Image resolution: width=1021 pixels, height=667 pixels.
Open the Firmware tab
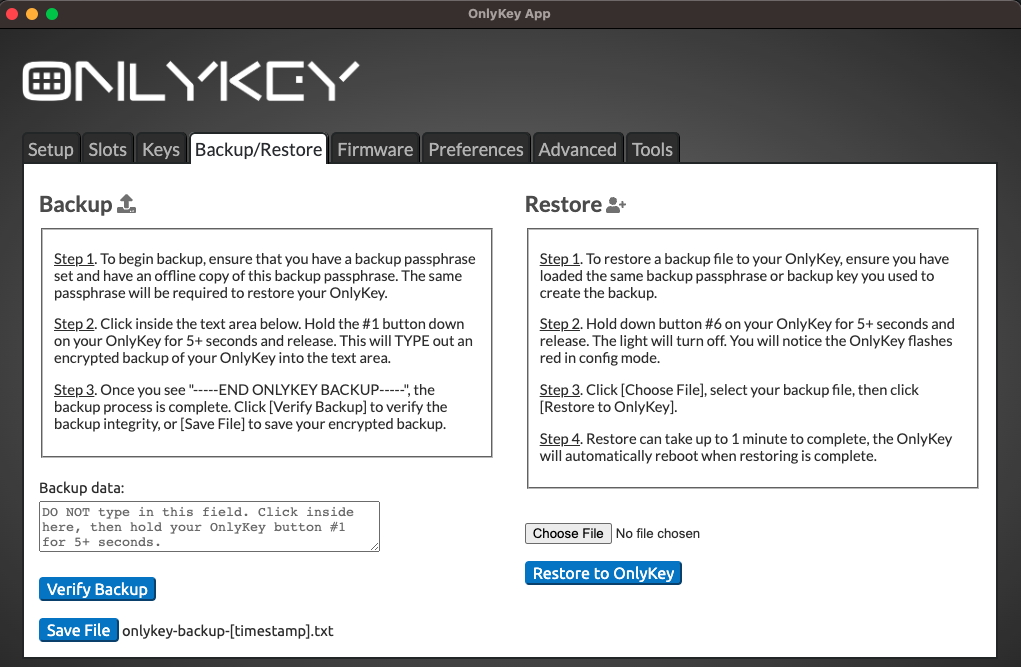tap(375, 149)
